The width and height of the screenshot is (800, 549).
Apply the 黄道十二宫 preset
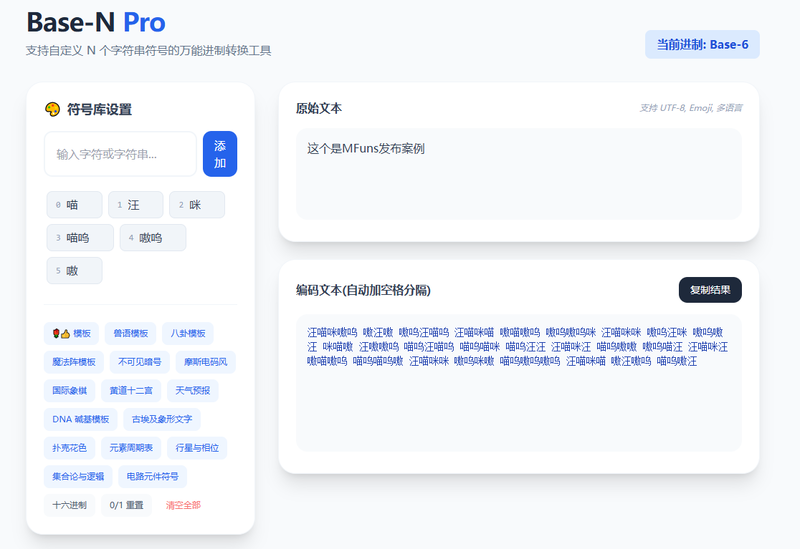(x=131, y=391)
